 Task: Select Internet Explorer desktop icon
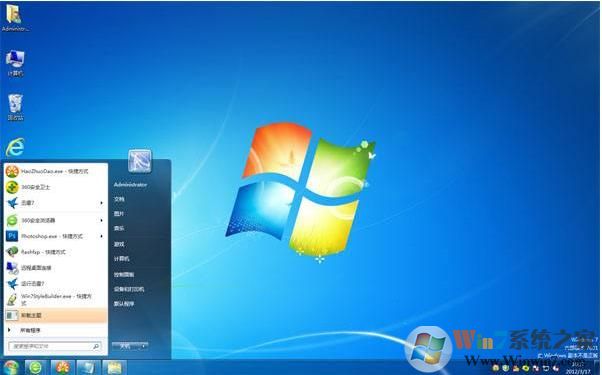point(15,147)
